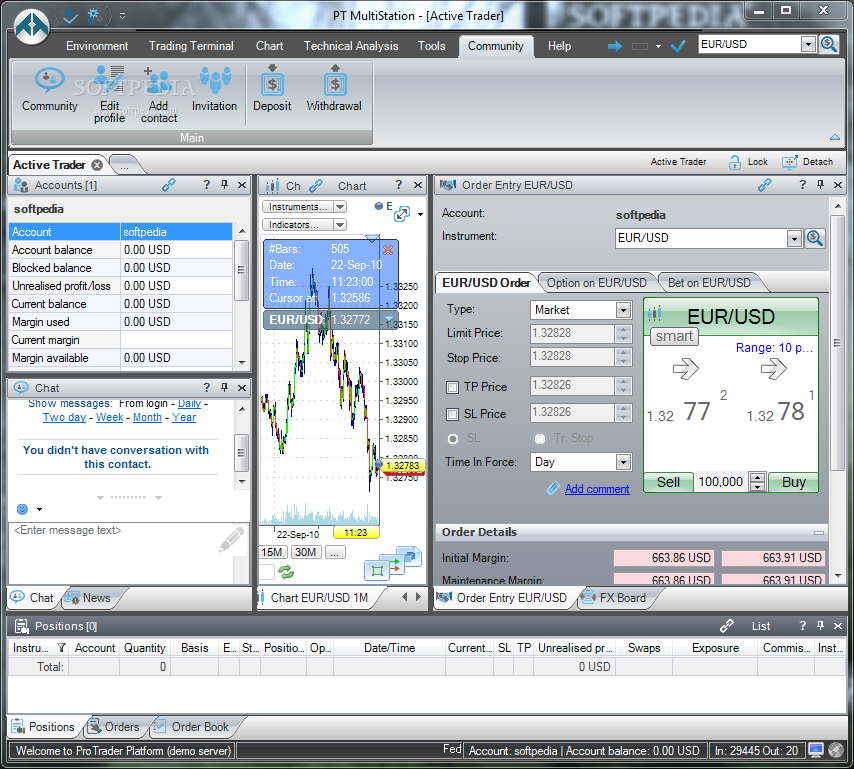Open the top symbol EUR/USD dropdown
Image resolution: width=854 pixels, height=769 pixels.
pos(808,44)
